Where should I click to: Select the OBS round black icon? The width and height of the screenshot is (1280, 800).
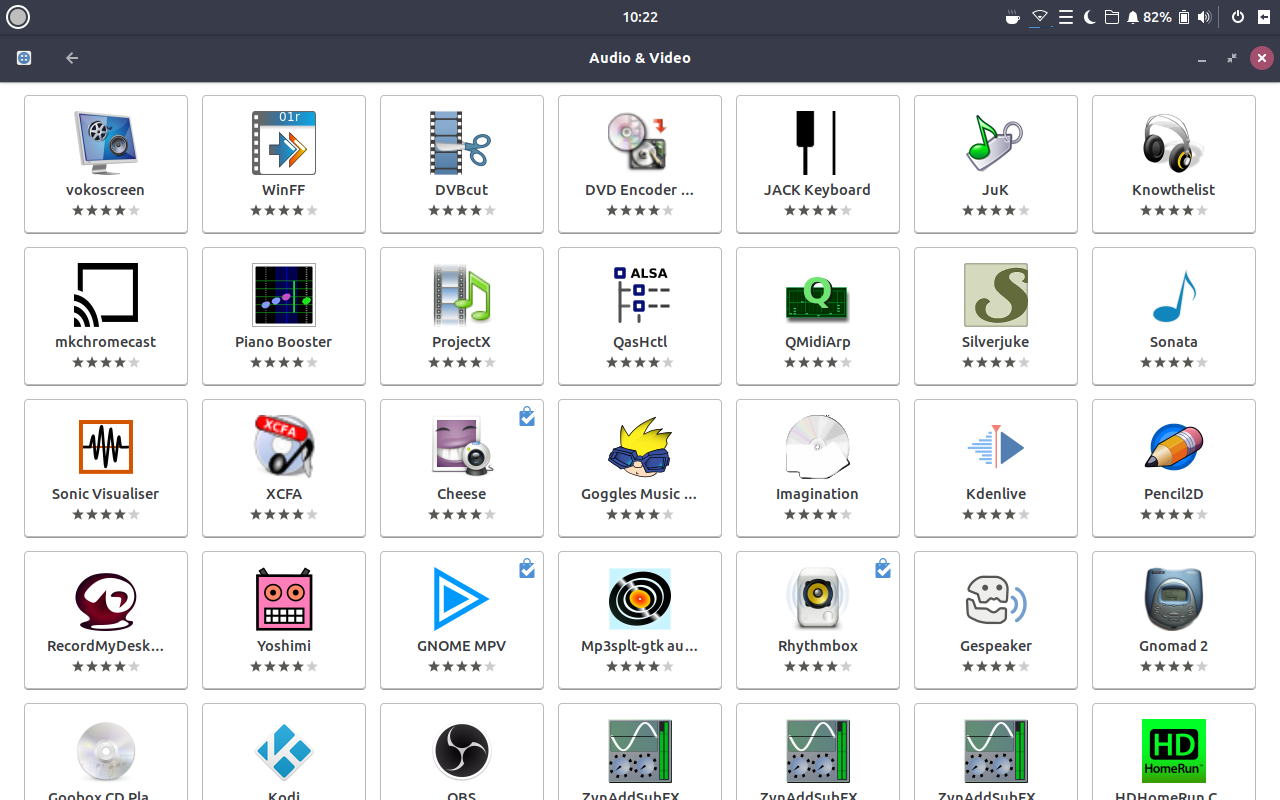point(462,751)
